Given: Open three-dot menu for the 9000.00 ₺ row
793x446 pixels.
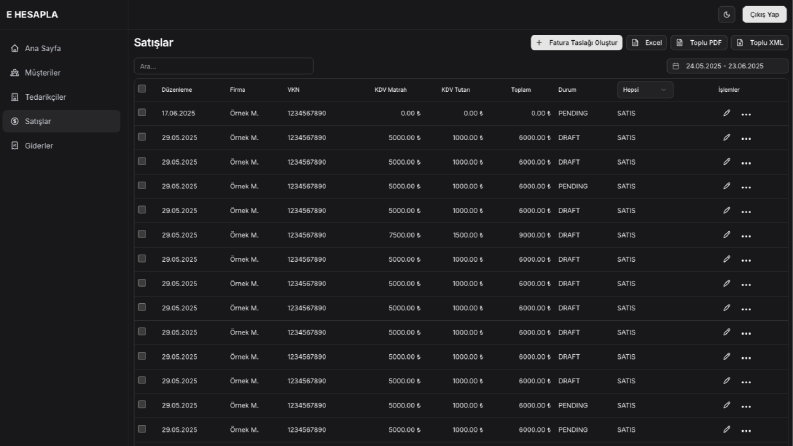Looking at the screenshot, I should click(746, 236).
